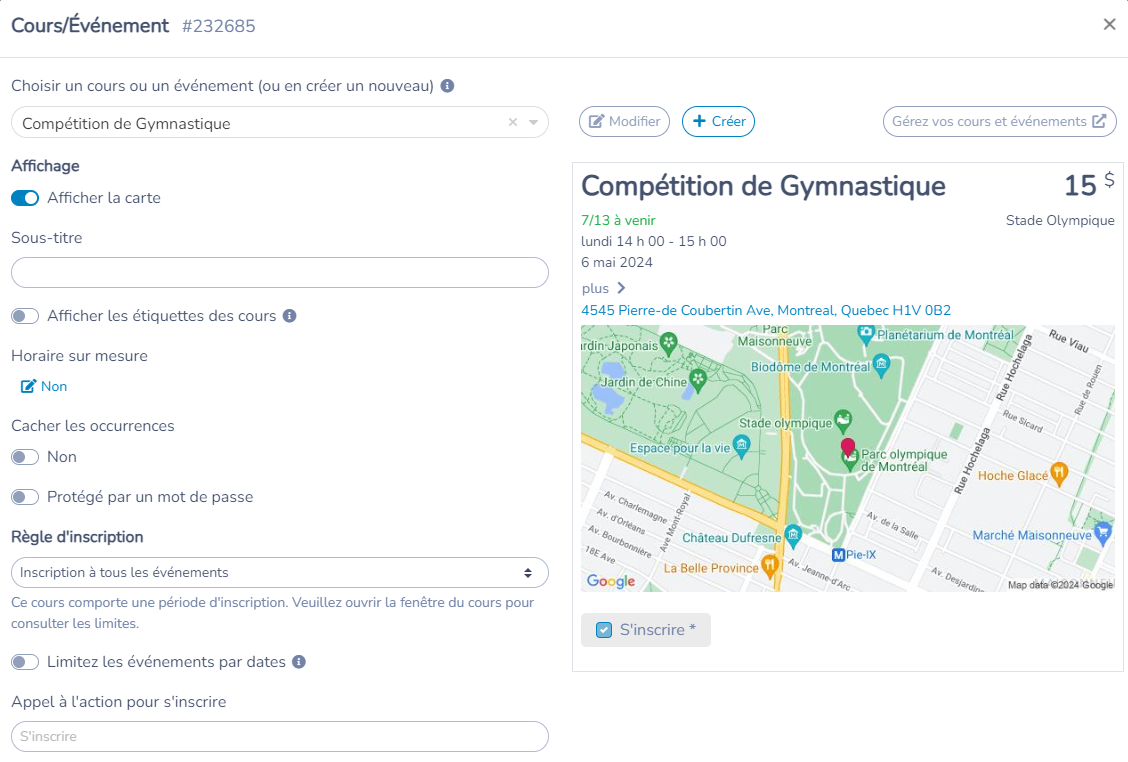Toggle Cacher les occurrences switch
Viewport: 1128px width, 762px height.
point(25,457)
